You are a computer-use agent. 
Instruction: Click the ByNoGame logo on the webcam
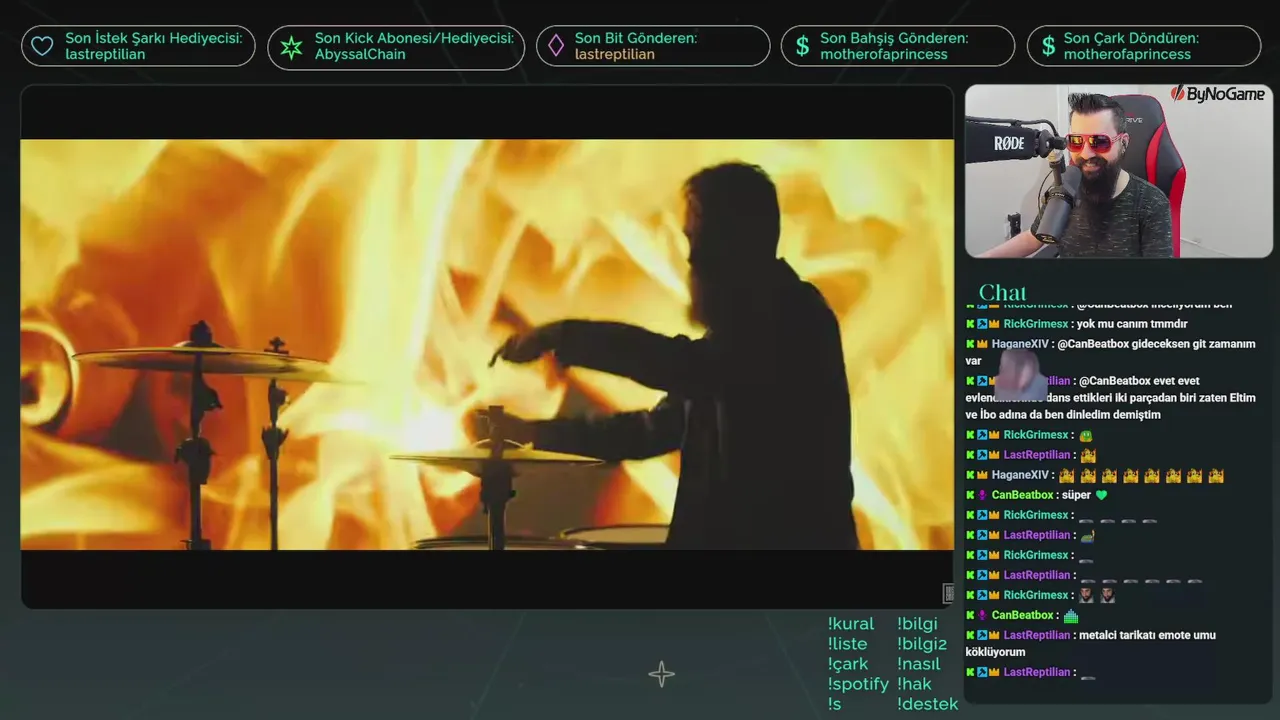pos(1217,94)
